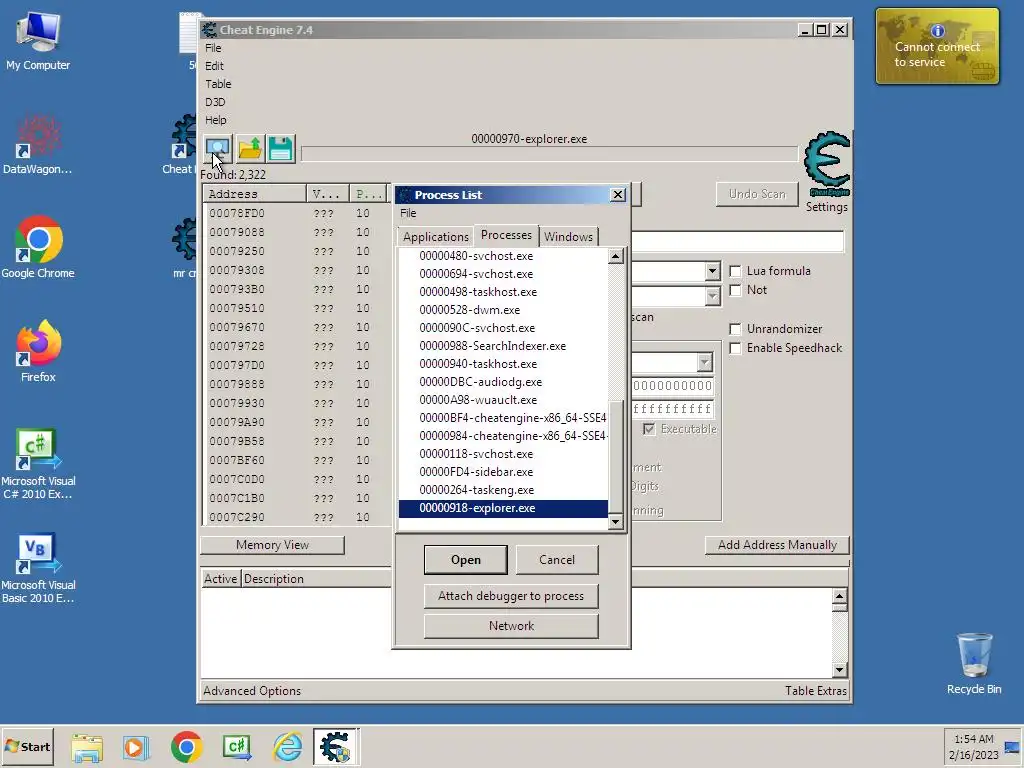Click Cancel in Process List
1024x768 pixels.
[557, 560]
